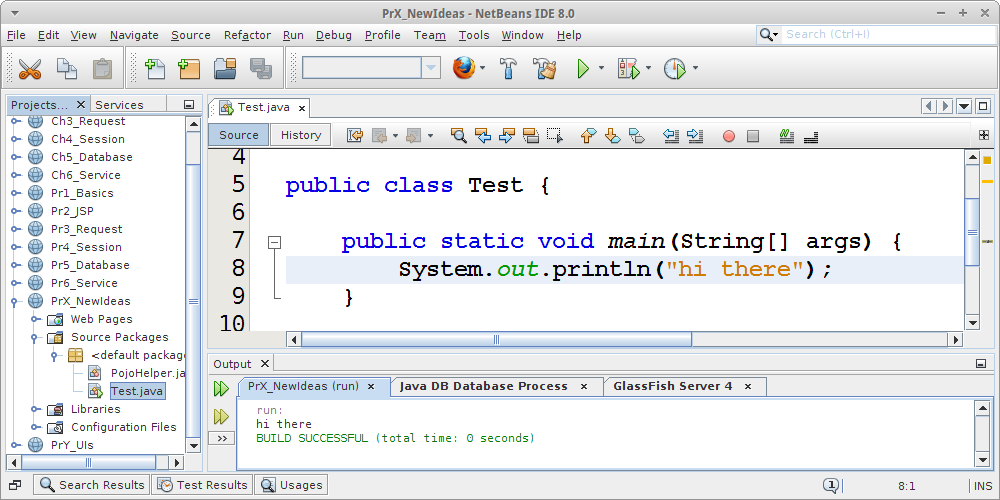Click Shift Line Left editor icon

(670, 135)
